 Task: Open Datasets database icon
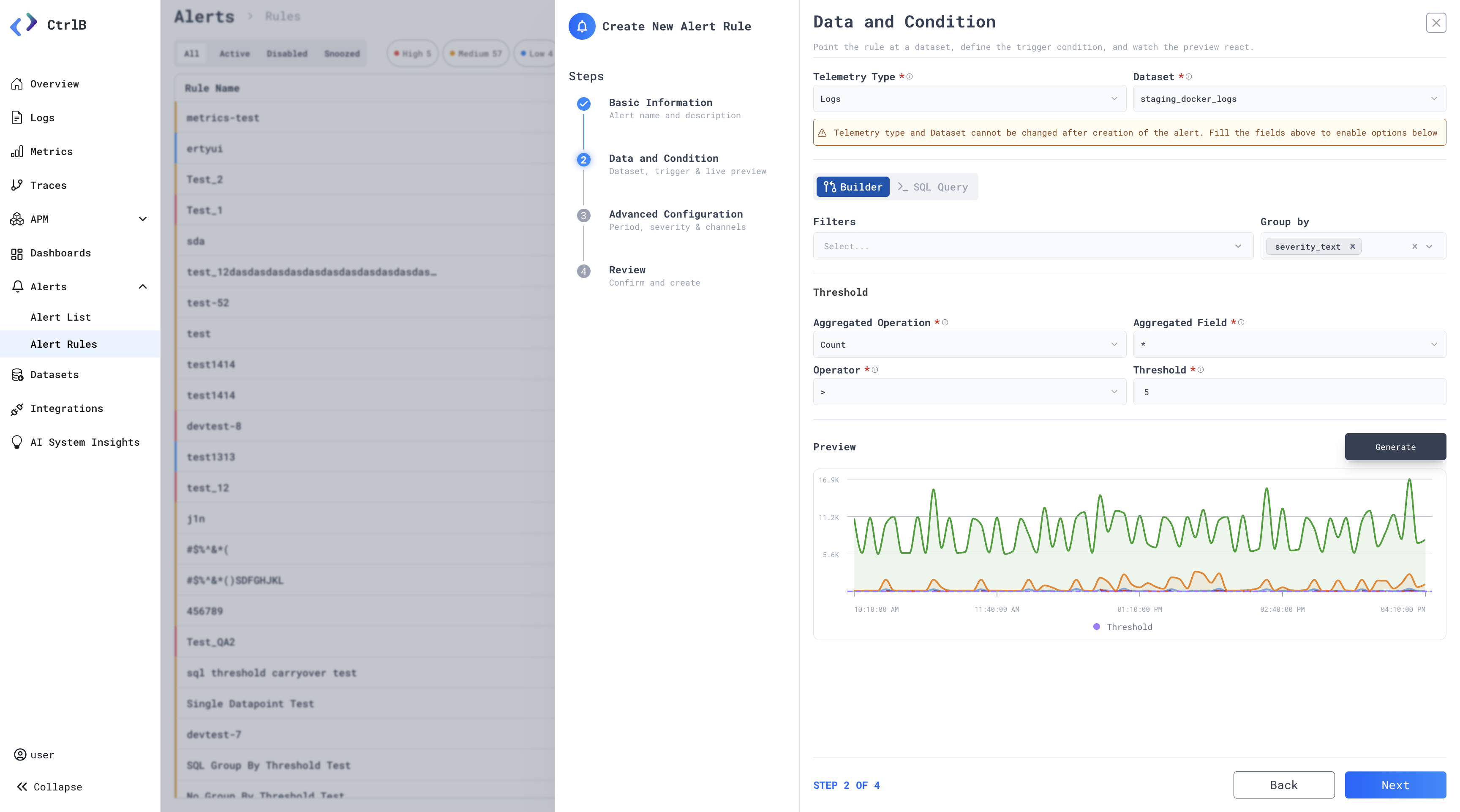pos(17,375)
